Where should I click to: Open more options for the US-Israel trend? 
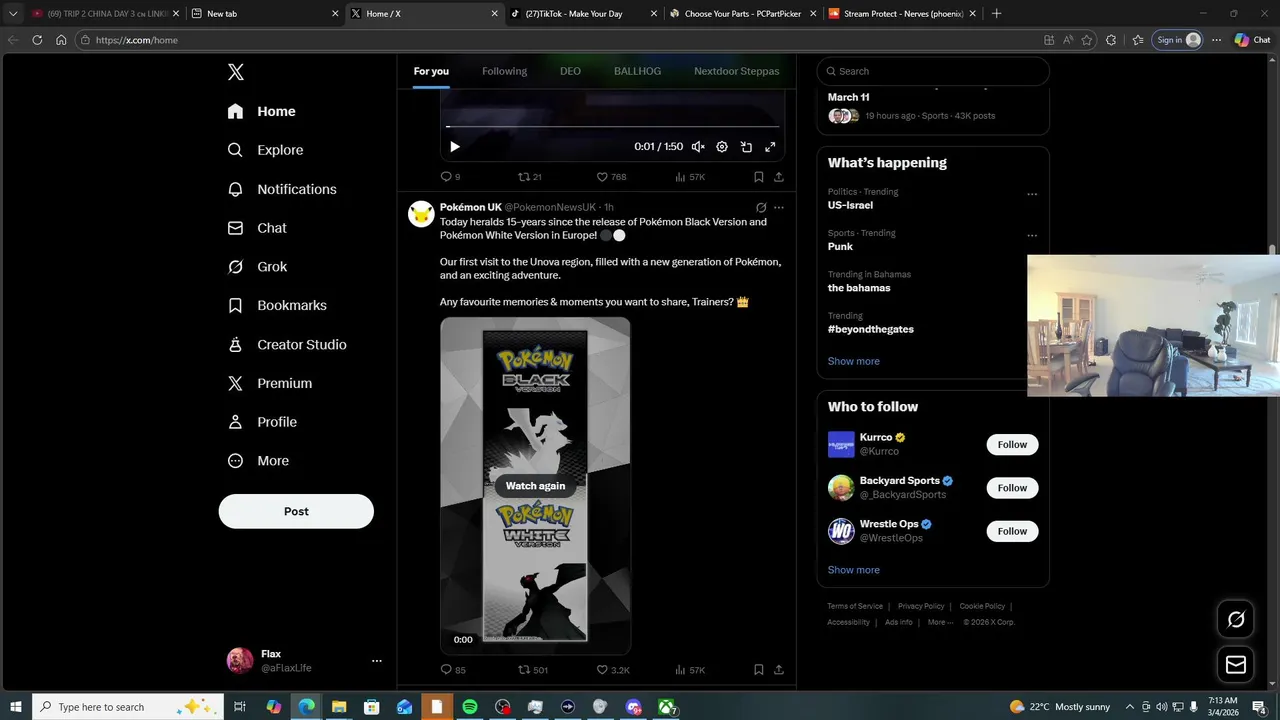pos(1032,194)
